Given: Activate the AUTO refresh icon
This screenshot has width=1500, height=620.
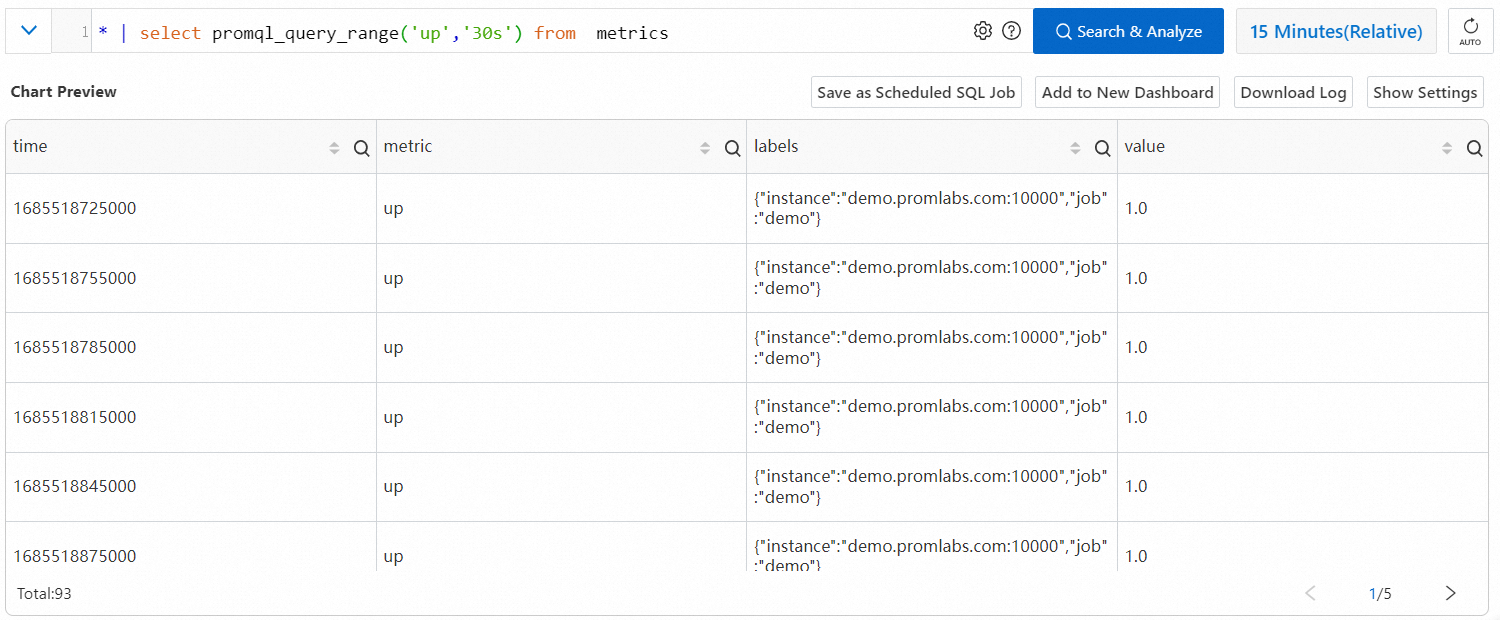Looking at the screenshot, I should (1470, 31).
